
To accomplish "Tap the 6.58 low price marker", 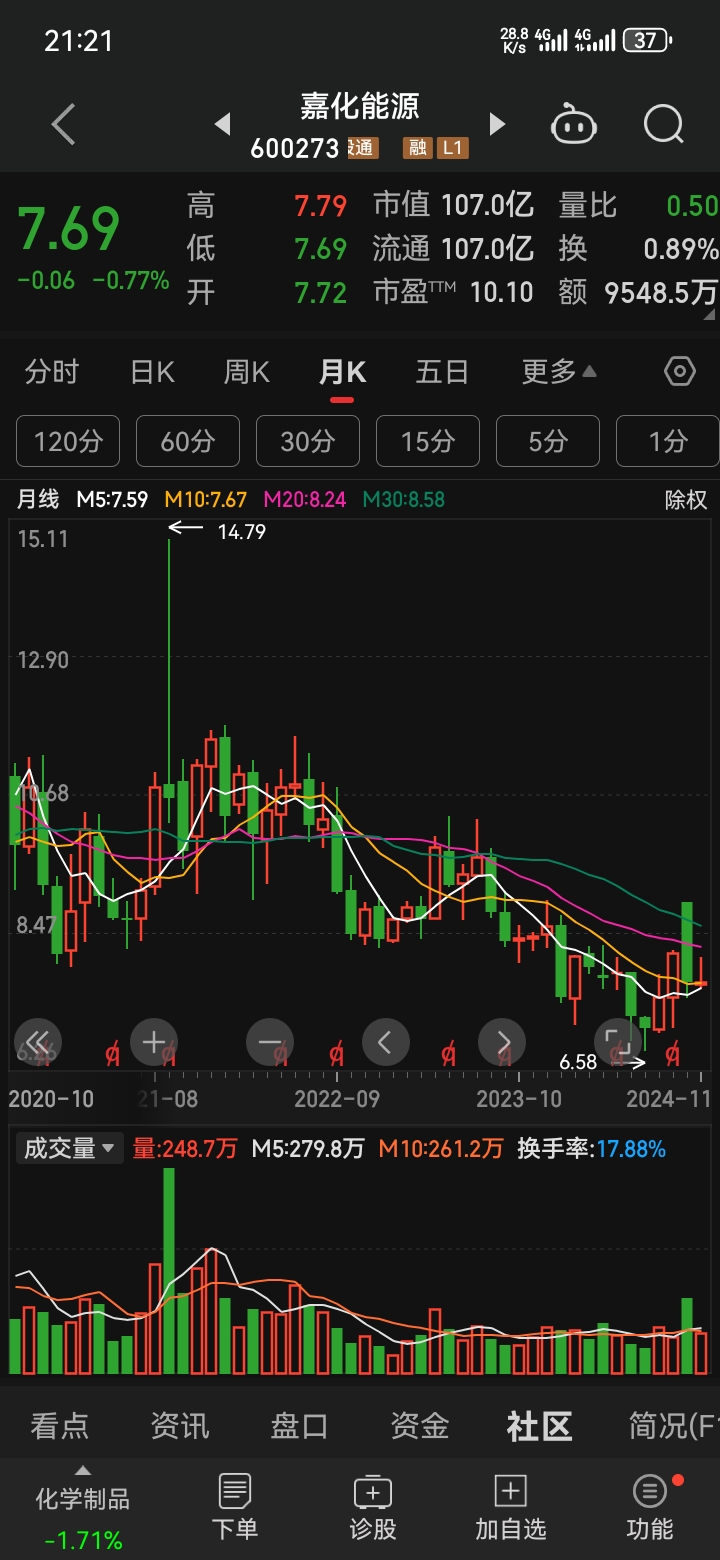I will click(x=578, y=1062).
